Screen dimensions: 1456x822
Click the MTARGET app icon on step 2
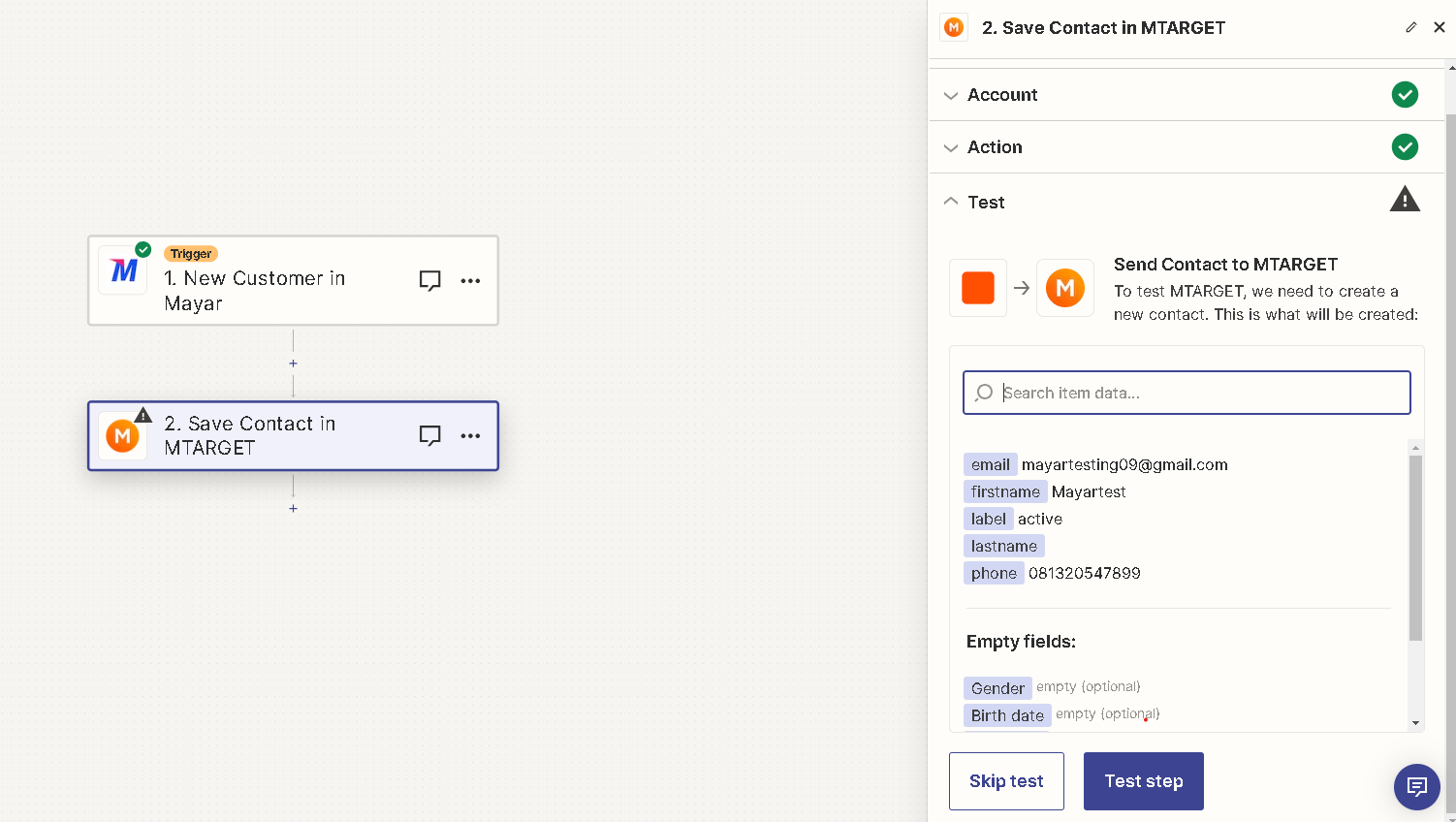(122, 436)
